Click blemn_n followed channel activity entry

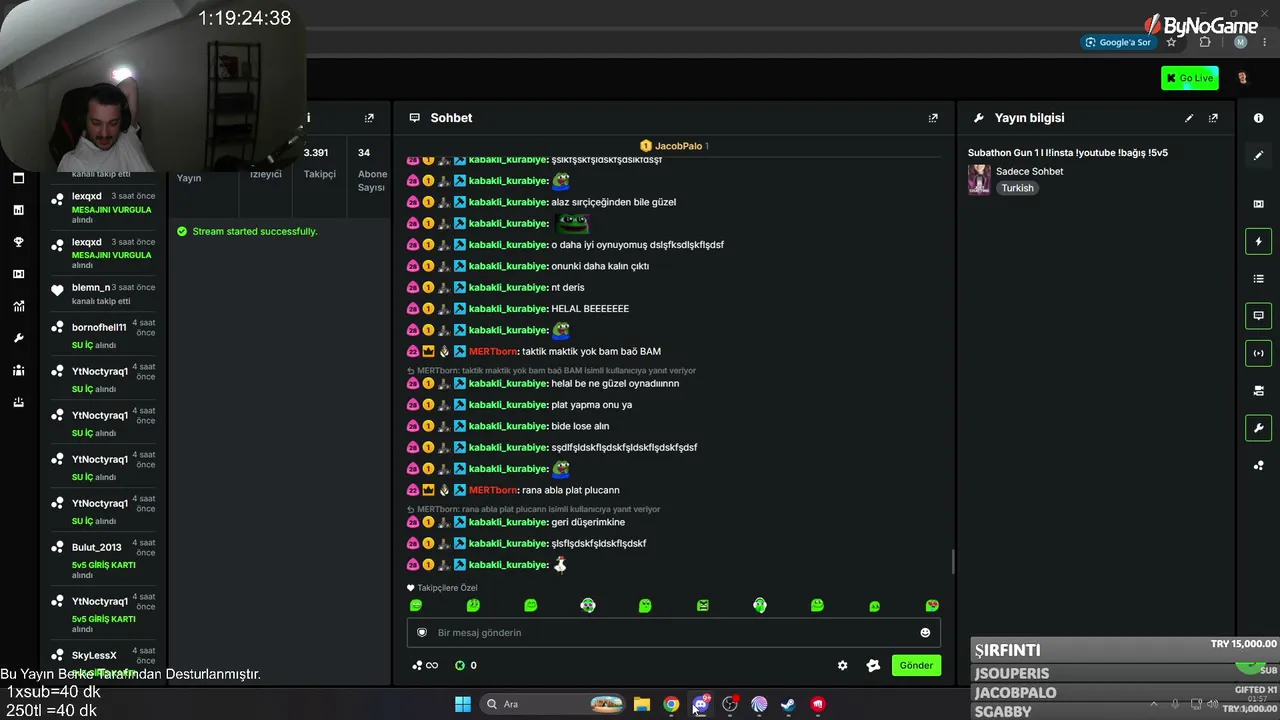tap(104, 293)
